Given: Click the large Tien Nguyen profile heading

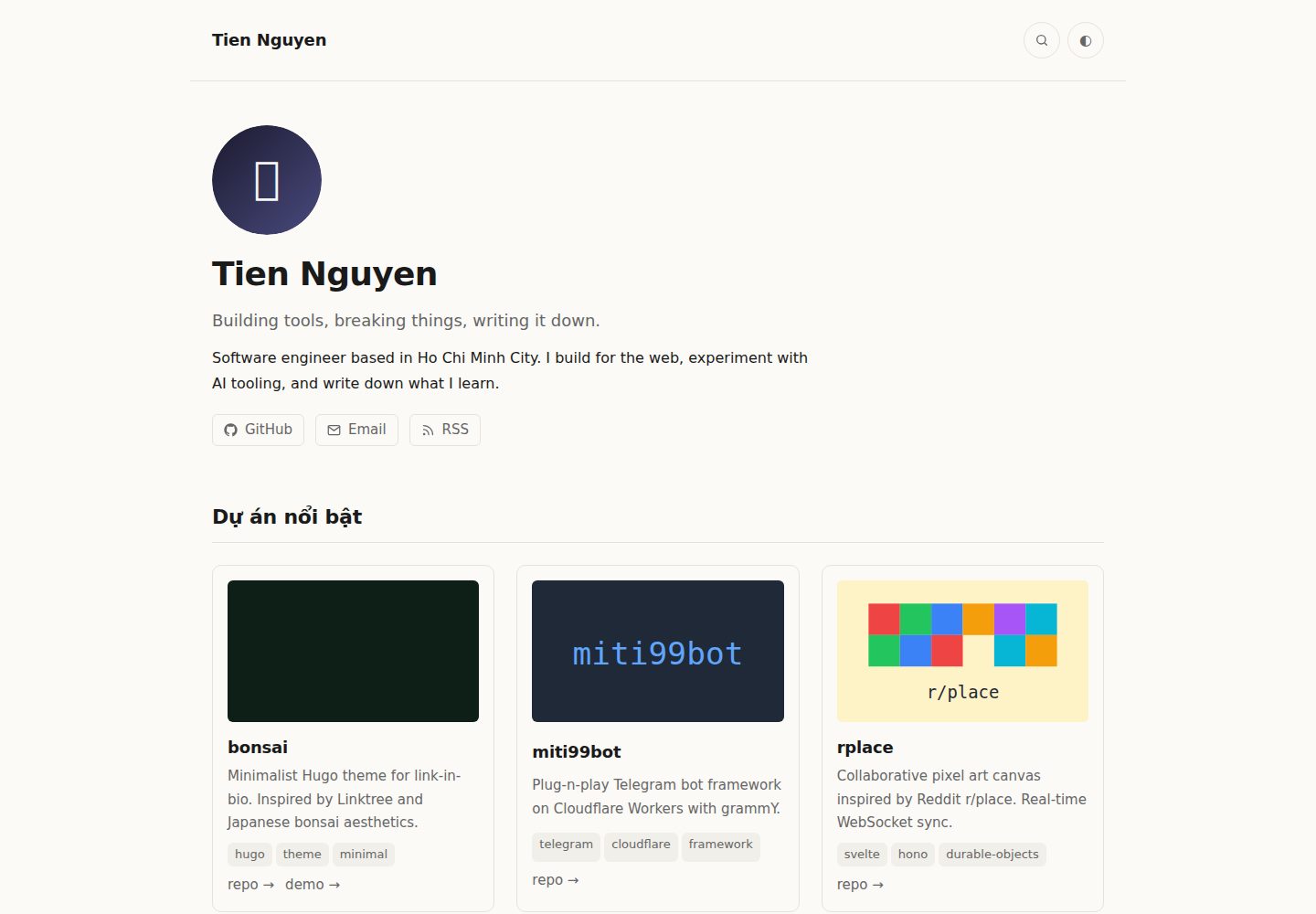Looking at the screenshot, I should coord(324,274).
